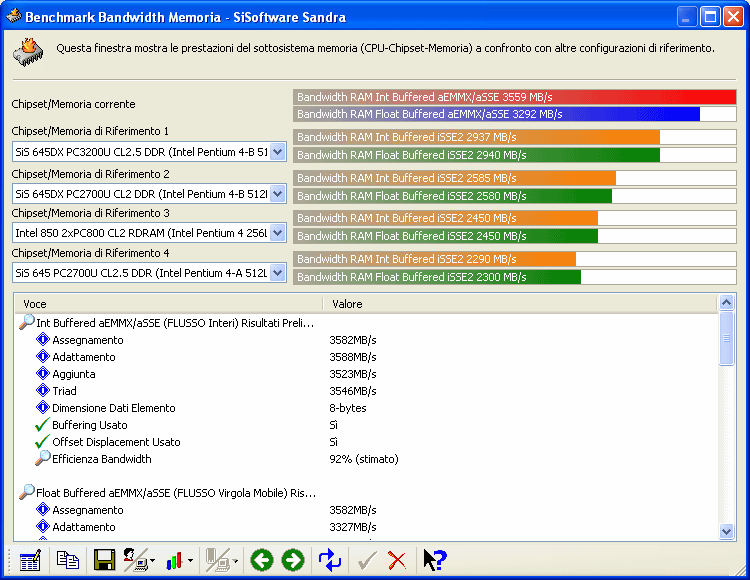Viewport: 750px width, 580px height.
Task: Click green check beside Buffering Usato
Action: point(43,424)
